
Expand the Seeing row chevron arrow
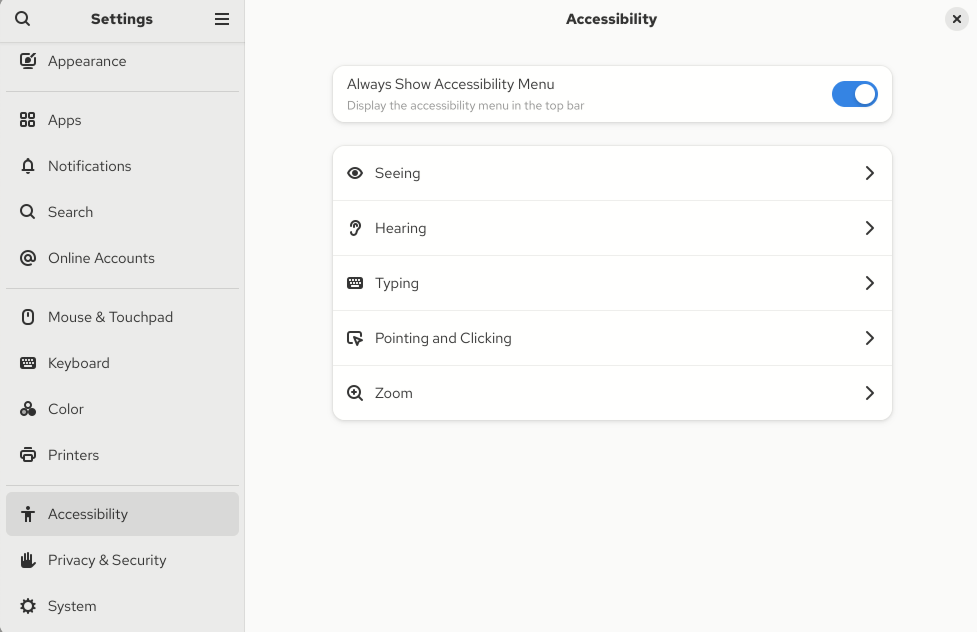tap(869, 173)
